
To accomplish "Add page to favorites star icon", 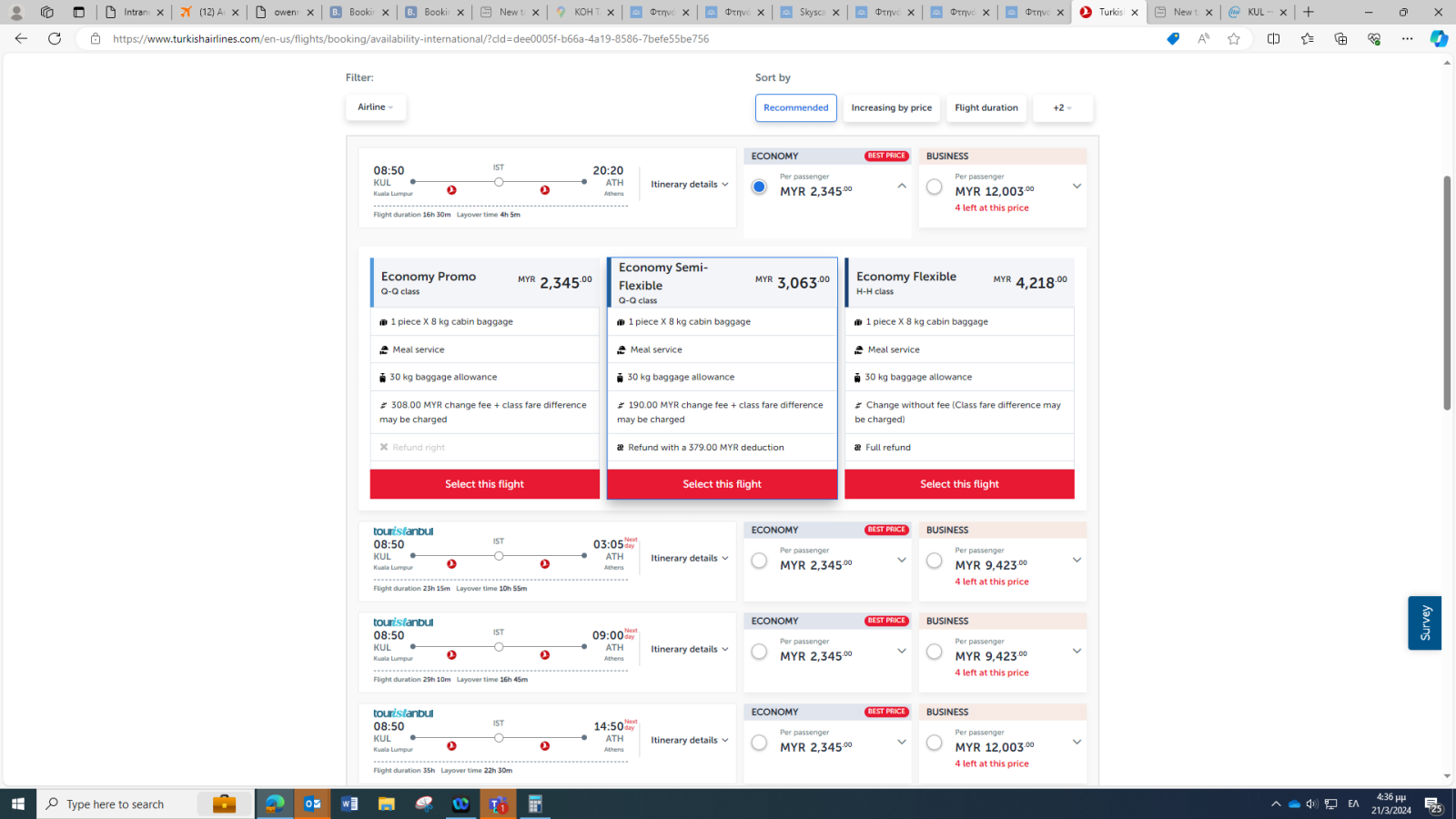I will 1233,38.
